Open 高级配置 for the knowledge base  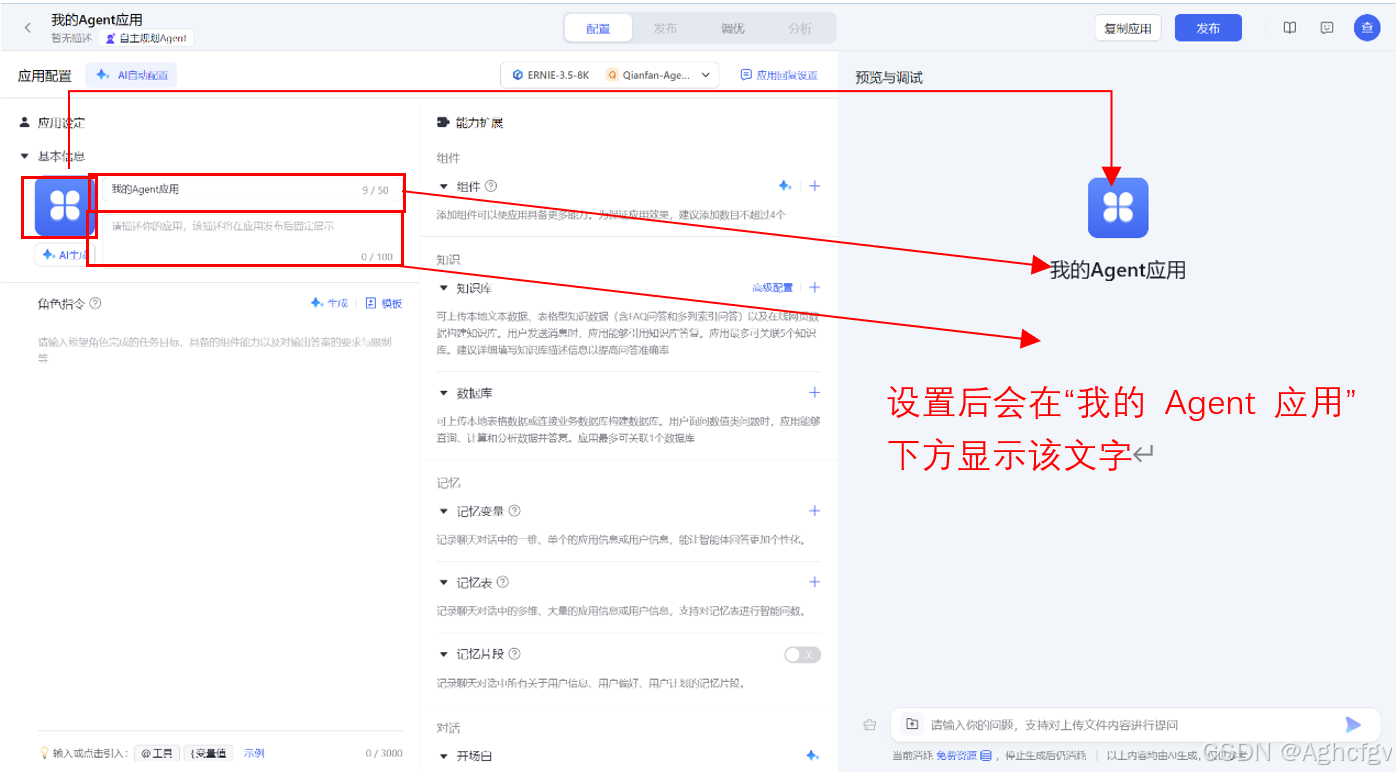pyautogui.click(x=775, y=287)
